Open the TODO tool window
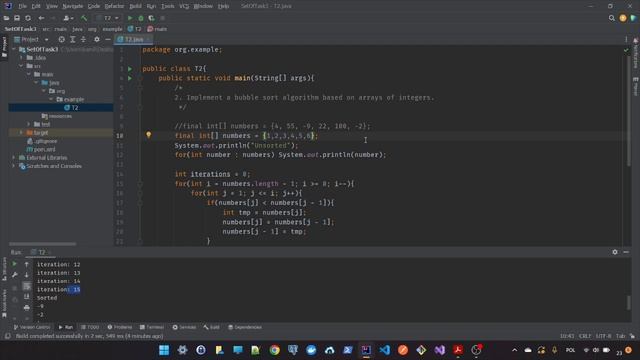The width and height of the screenshot is (640, 360). 90,327
